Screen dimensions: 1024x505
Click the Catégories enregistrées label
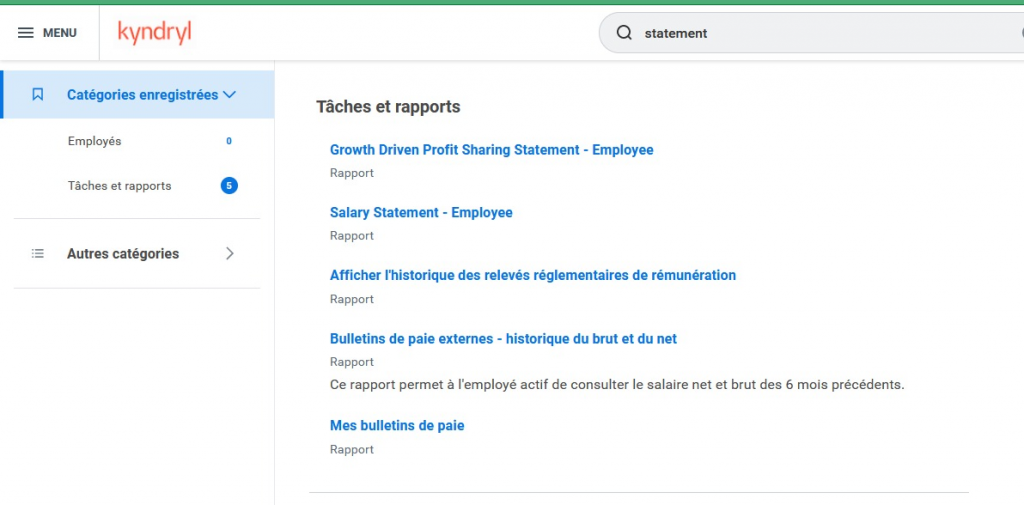click(142, 95)
